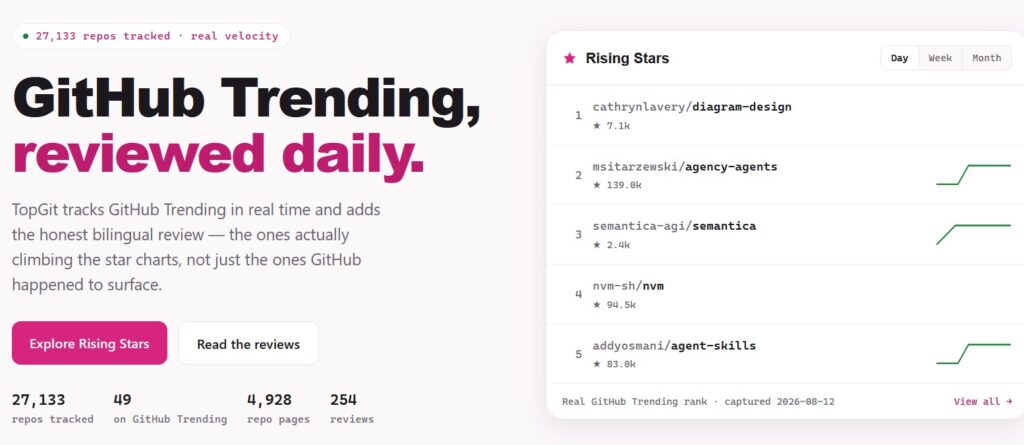Viewport: 1024px width, 445px height.
Task: Click the 27,133 repos tracked real velocity badge
Action: point(151,36)
